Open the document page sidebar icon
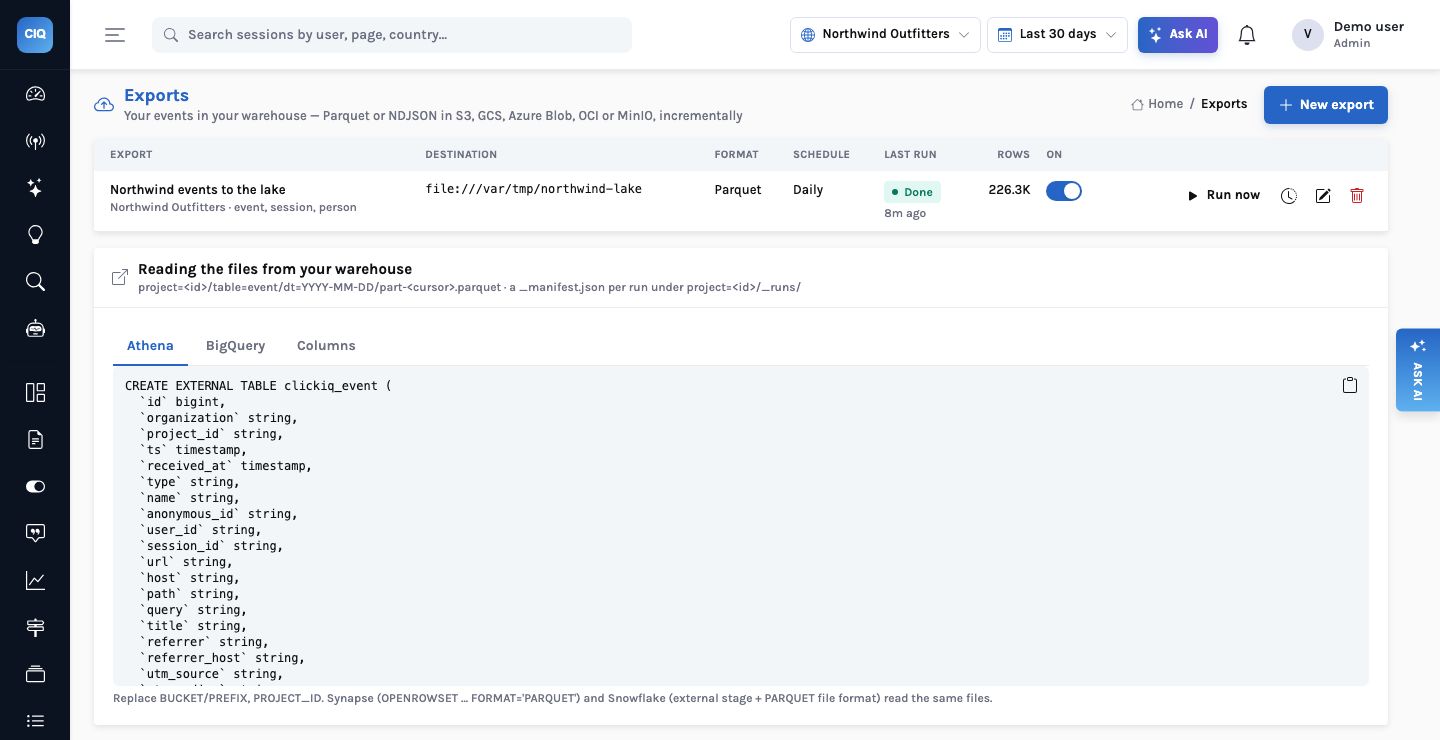The width and height of the screenshot is (1440, 740). click(35, 439)
